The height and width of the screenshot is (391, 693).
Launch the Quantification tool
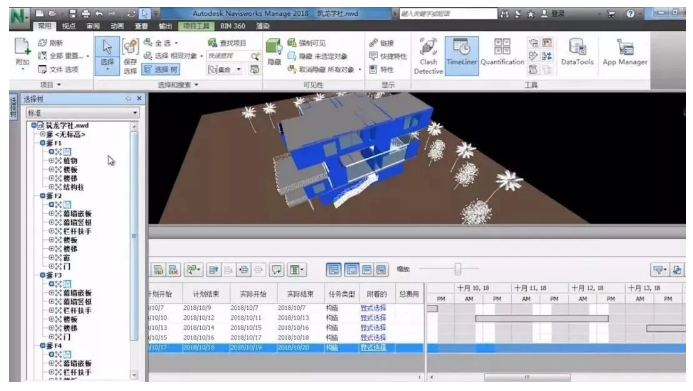point(502,53)
